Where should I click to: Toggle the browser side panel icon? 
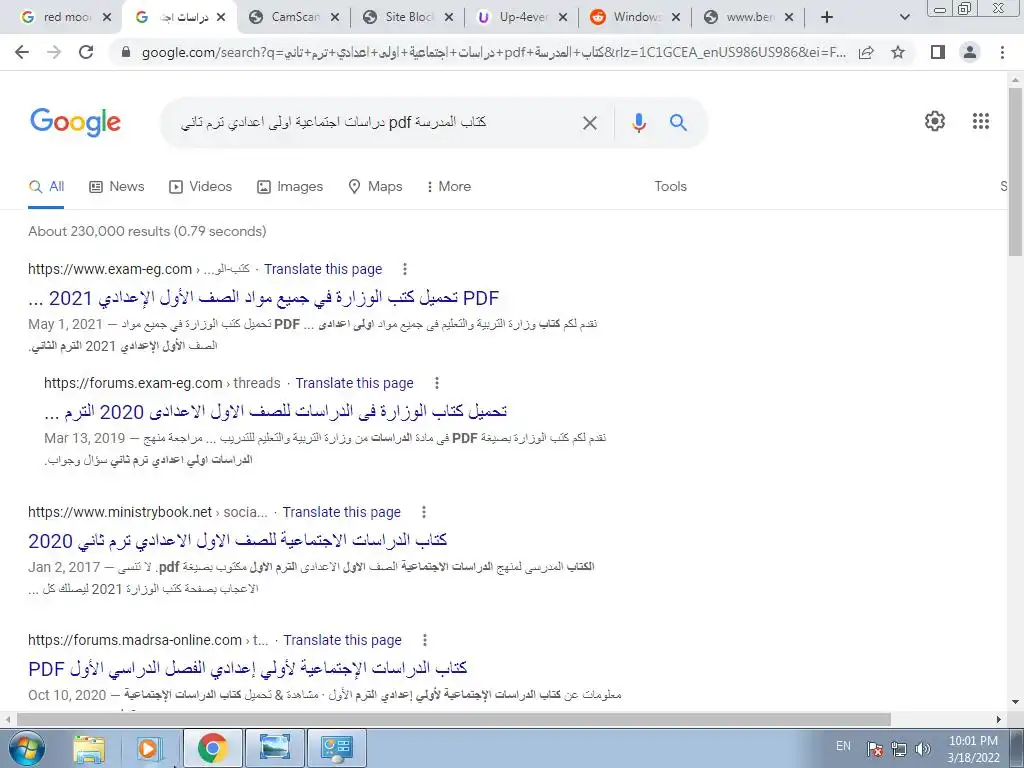(x=938, y=52)
